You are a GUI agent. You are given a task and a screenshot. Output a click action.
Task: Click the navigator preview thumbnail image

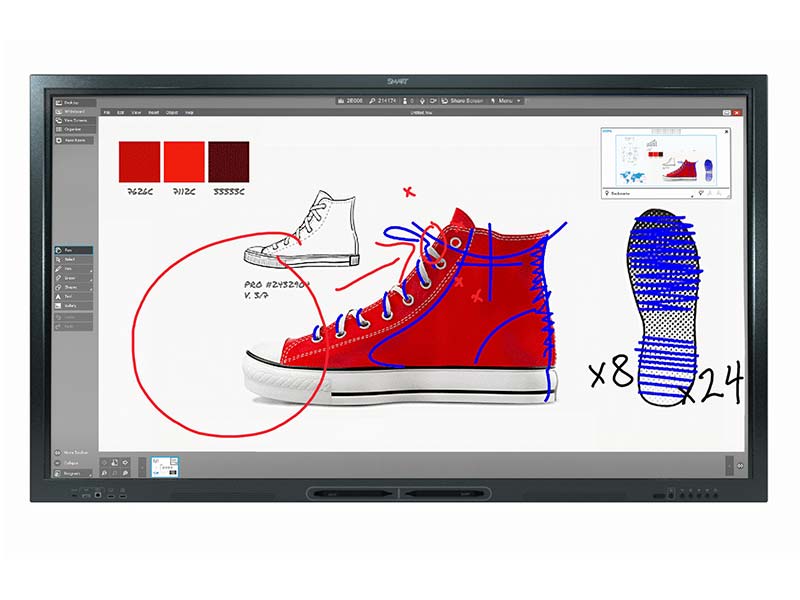click(665, 159)
